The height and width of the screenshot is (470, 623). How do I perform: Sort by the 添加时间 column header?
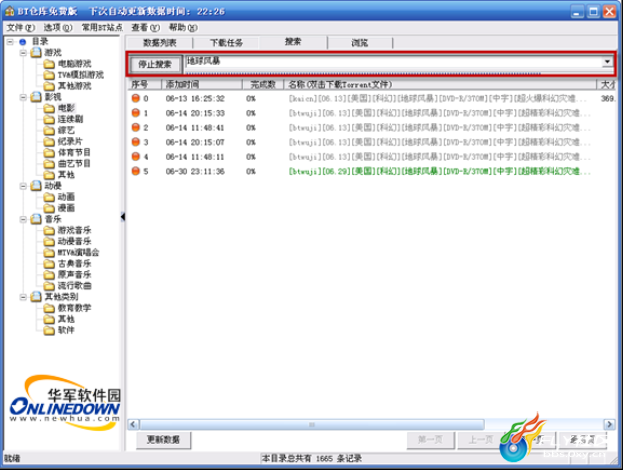(202, 85)
